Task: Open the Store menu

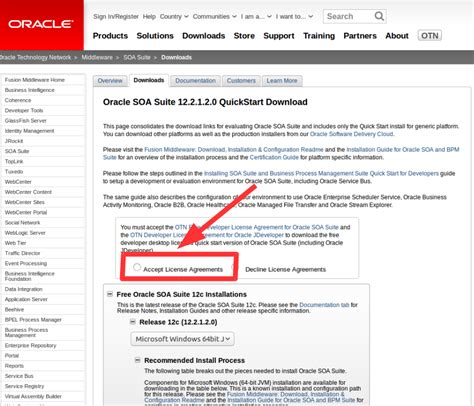Action: [244, 36]
